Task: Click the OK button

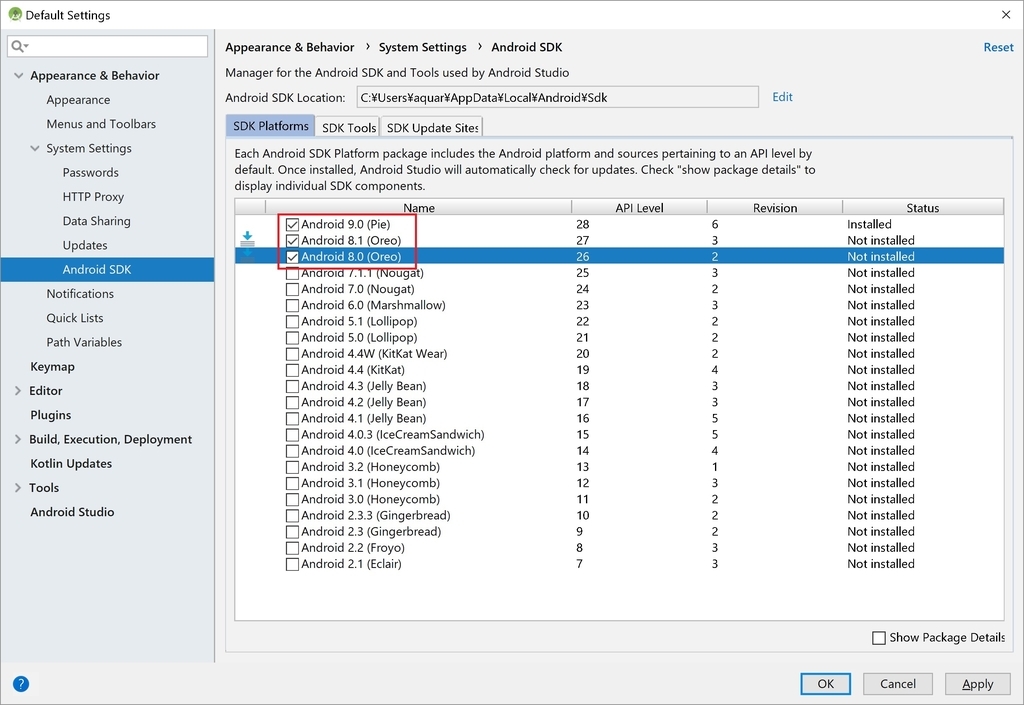Action: (825, 683)
